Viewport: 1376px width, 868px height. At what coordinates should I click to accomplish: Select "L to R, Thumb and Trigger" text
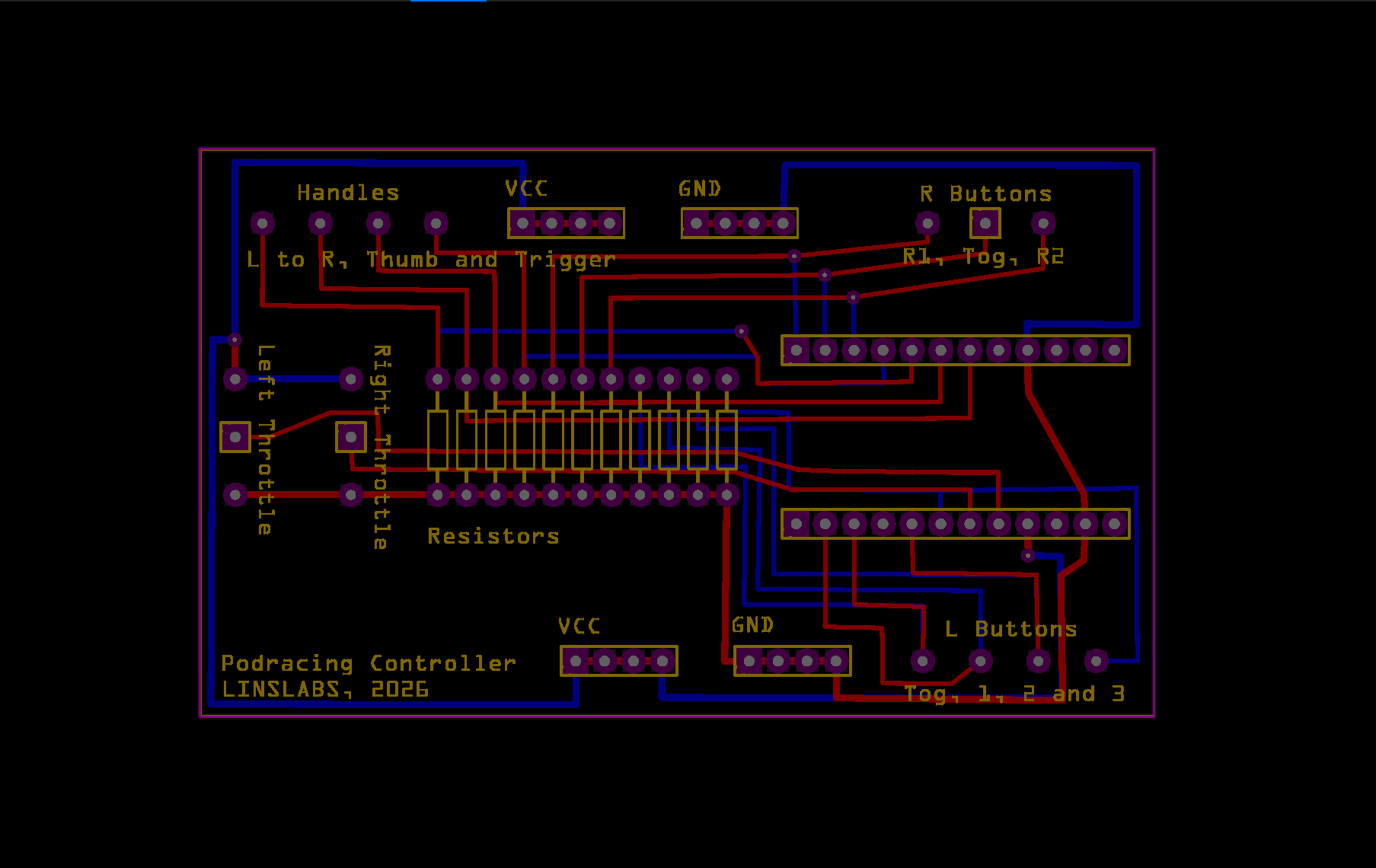click(x=431, y=260)
